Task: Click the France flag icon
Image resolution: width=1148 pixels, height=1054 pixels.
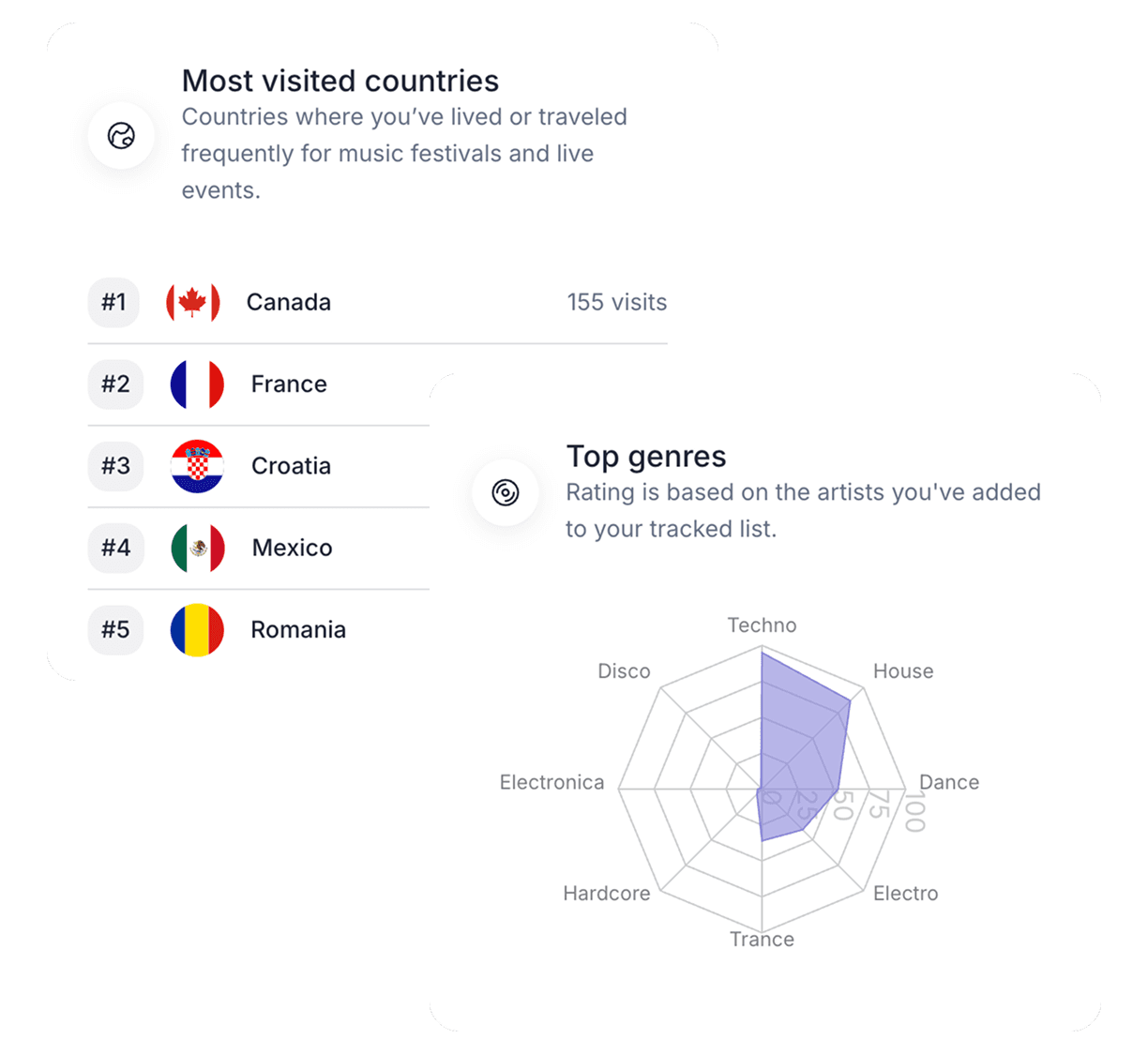Action: pos(197,384)
